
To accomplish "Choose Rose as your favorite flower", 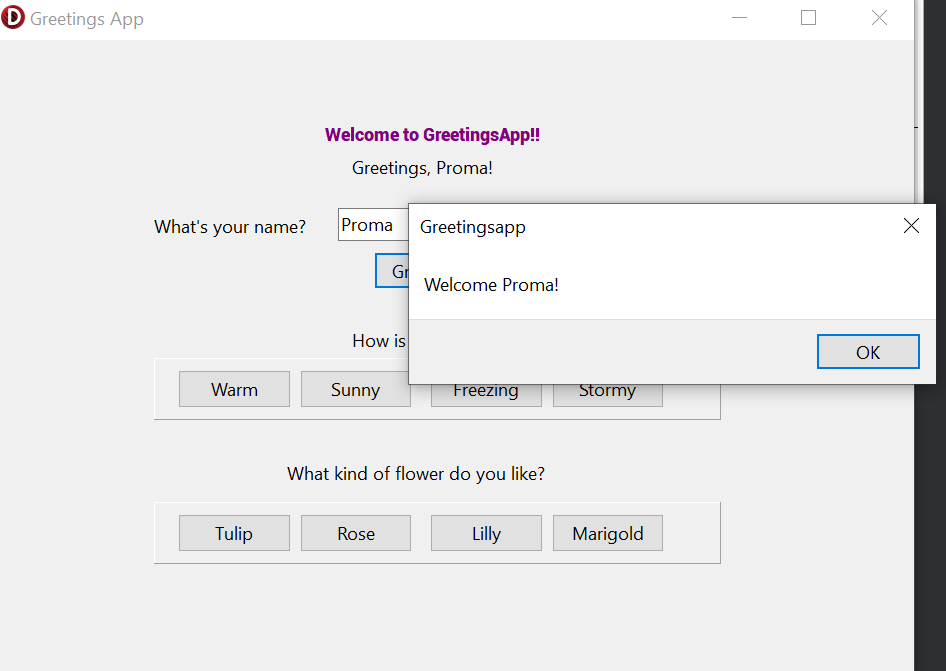I will coord(355,533).
